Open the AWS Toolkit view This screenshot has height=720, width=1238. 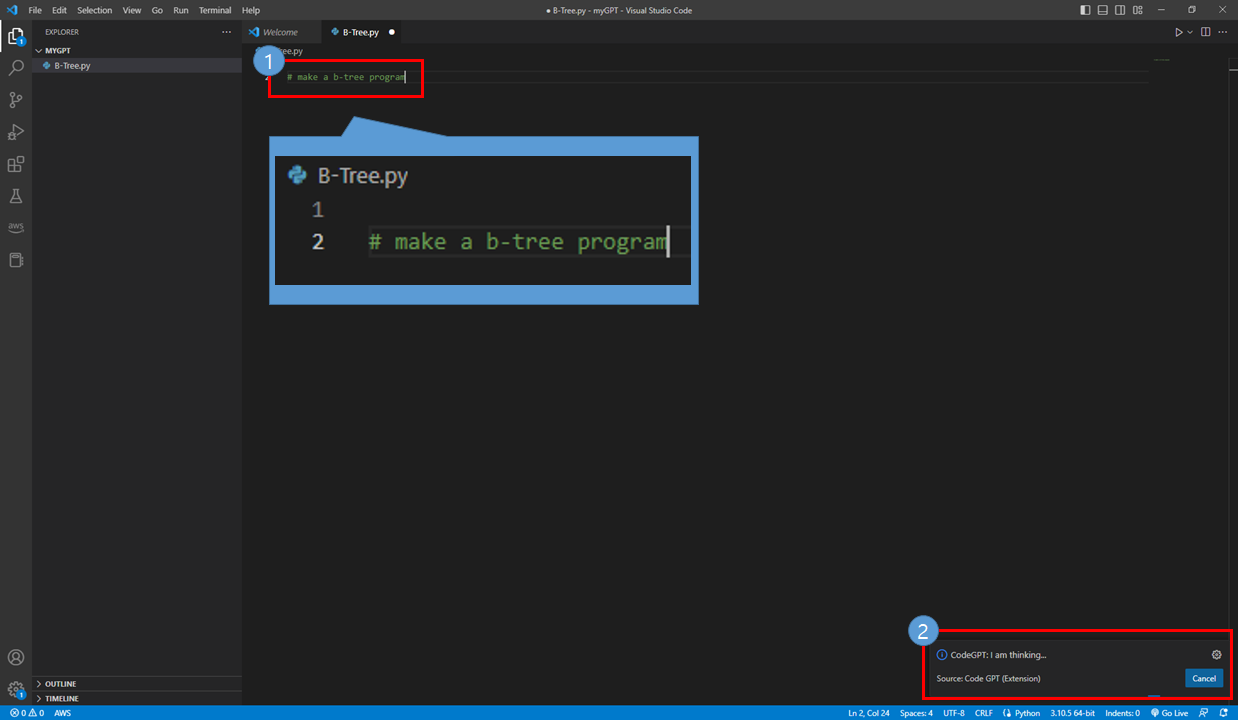[16, 228]
